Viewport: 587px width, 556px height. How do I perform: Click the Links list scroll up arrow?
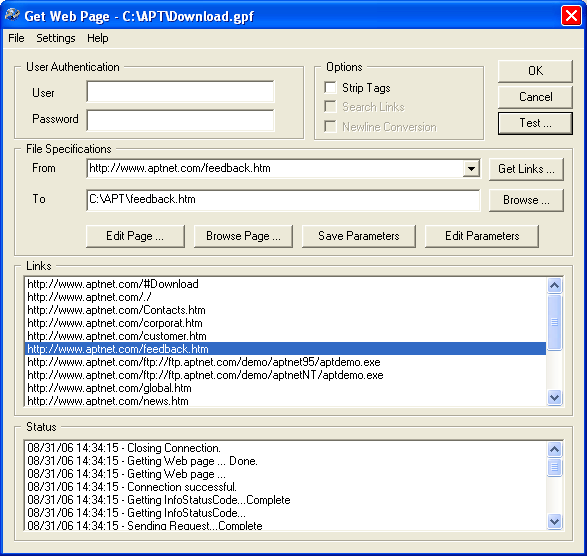pos(554,285)
